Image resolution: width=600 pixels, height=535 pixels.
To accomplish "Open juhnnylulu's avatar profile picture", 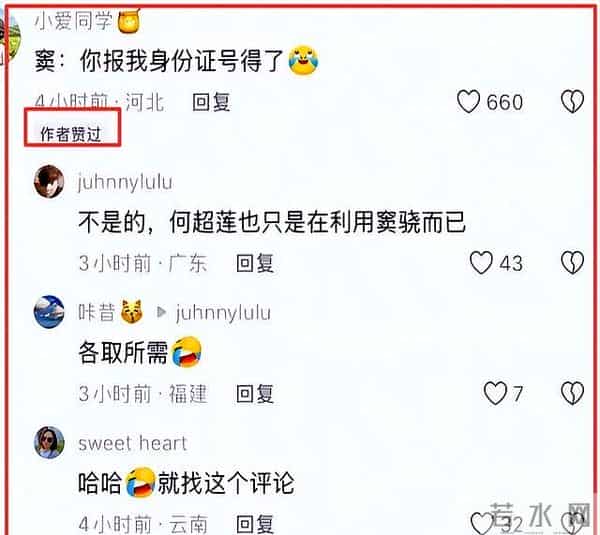I will click(49, 181).
